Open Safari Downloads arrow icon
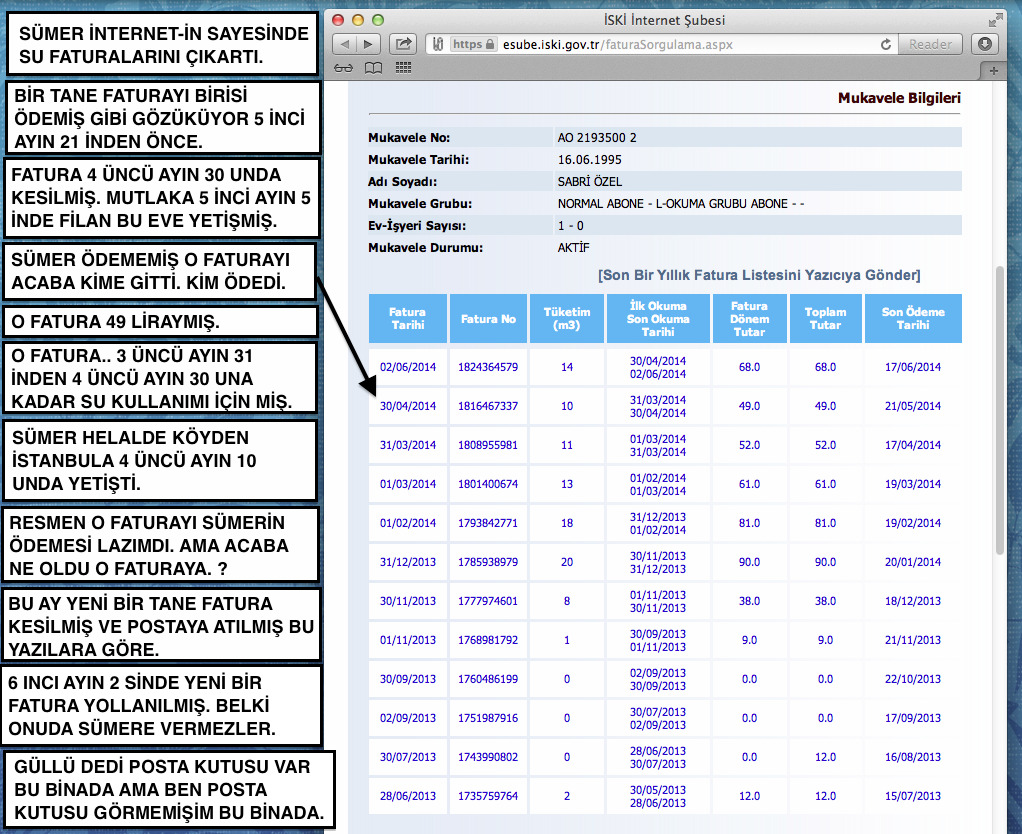Viewport: 1022px width, 834px height. coord(985,44)
